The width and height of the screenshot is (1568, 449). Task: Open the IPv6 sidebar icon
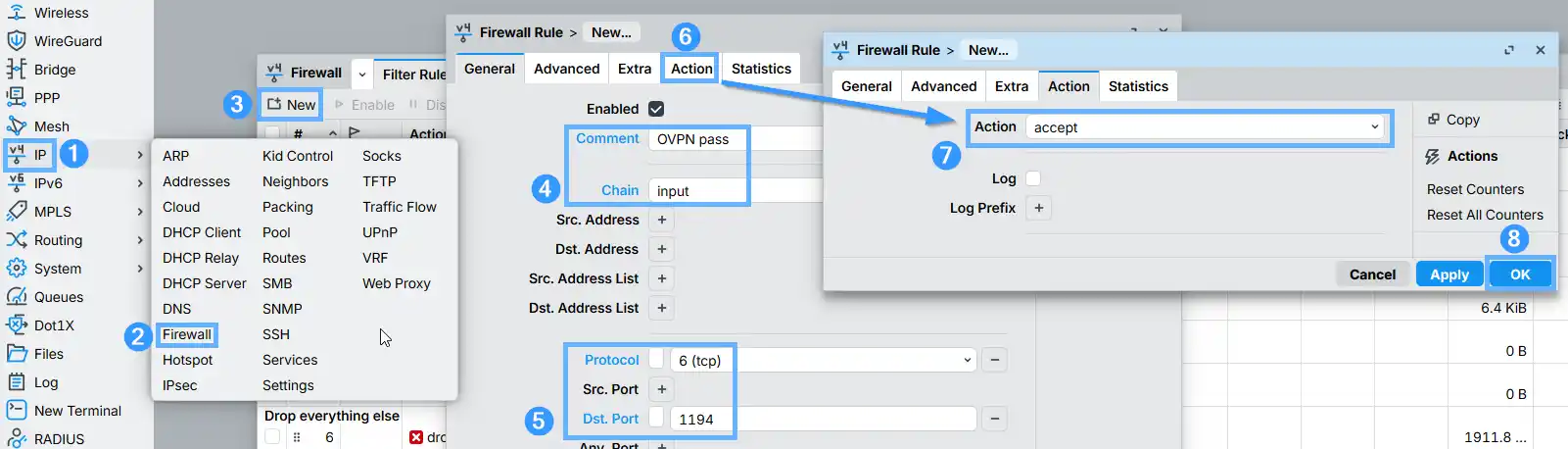click(17, 183)
